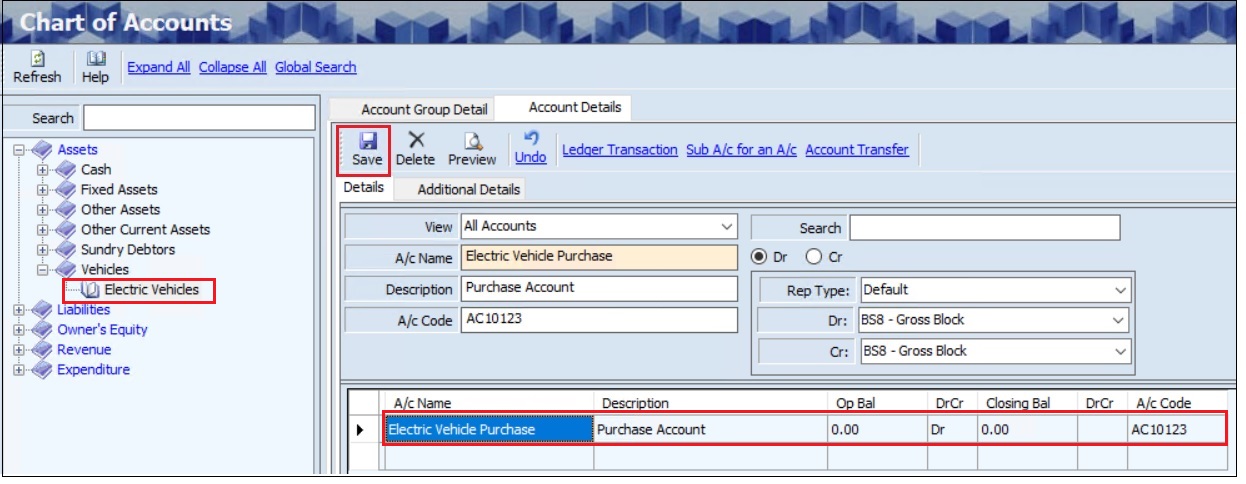The image size is (1246, 484).
Task: Click the Global Search link
Action: pos(315,67)
